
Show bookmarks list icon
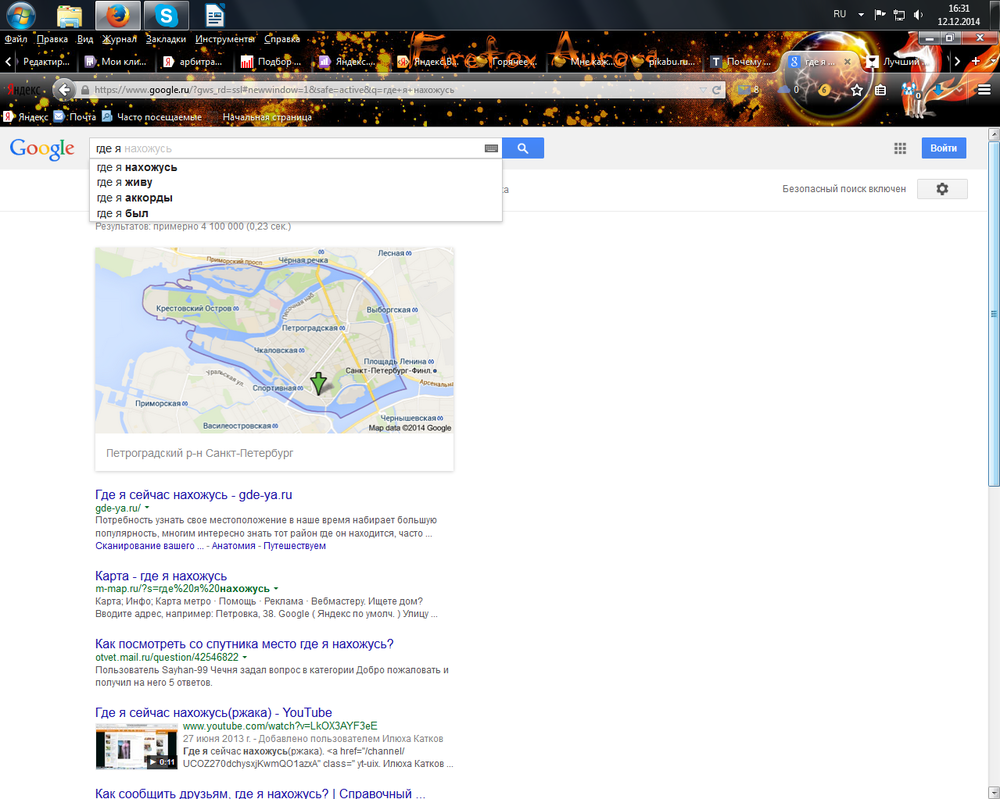point(881,90)
